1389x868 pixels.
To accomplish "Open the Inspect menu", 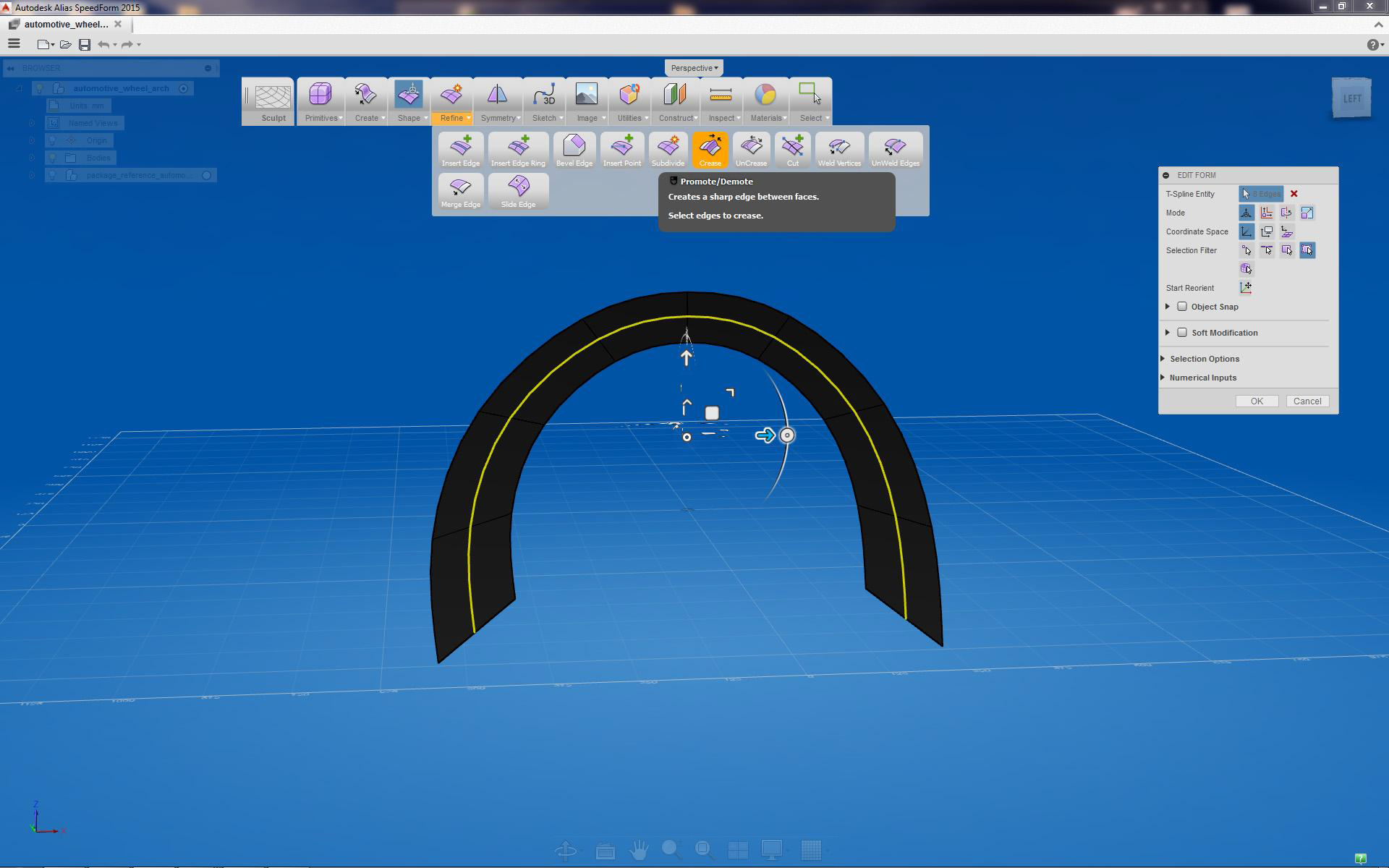I will pos(721,102).
